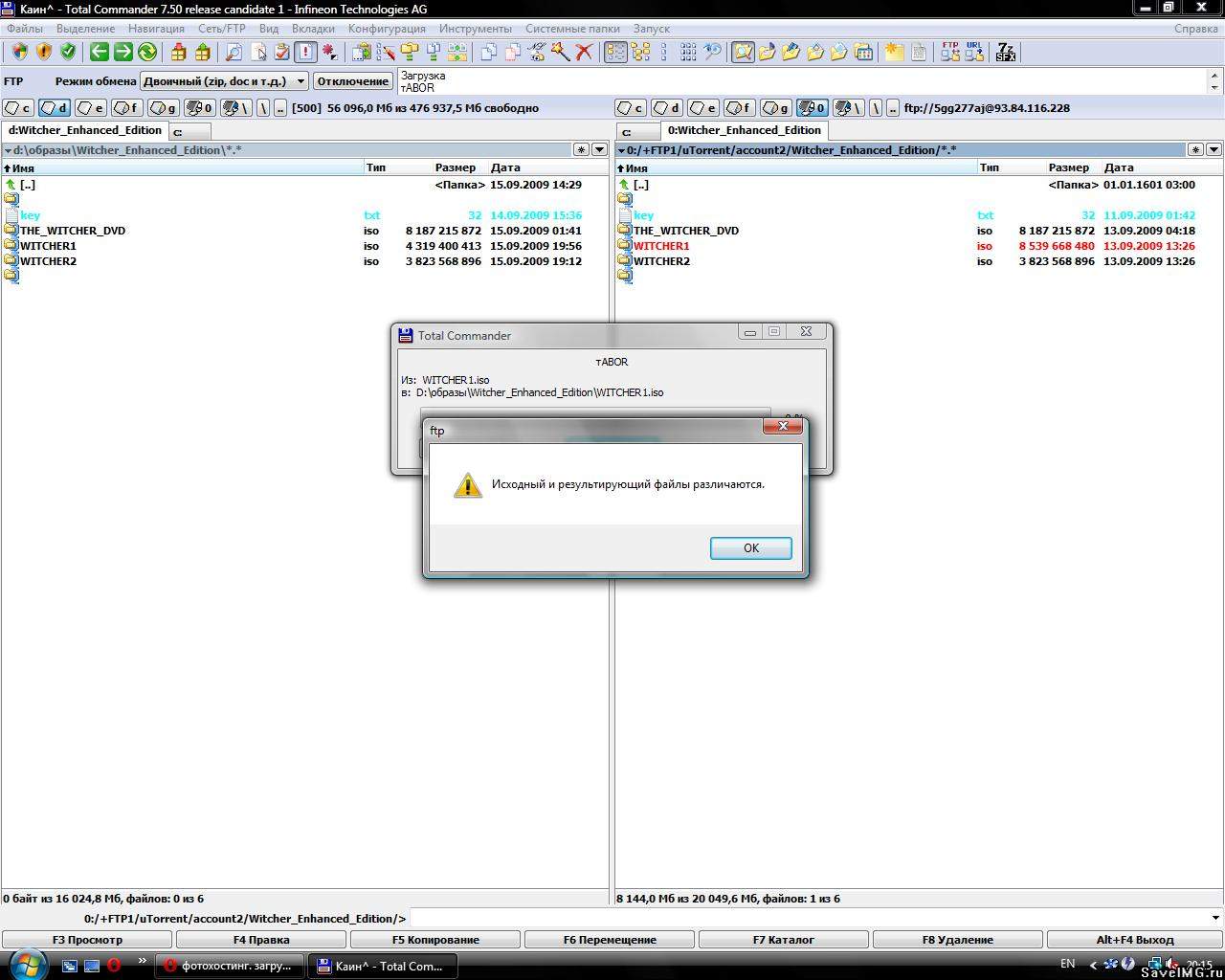Image resolution: width=1225 pixels, height=980 pixels.
Task: Open left panel favorites star button
Action: pos(581,149)
